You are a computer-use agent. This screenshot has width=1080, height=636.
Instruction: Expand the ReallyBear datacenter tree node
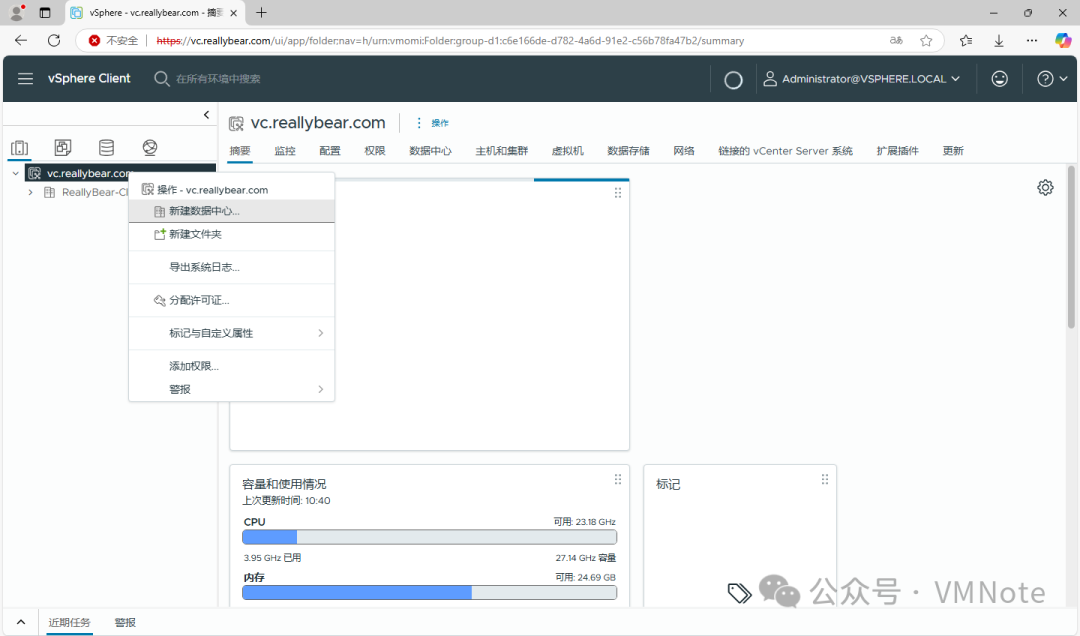click(30, 192)
